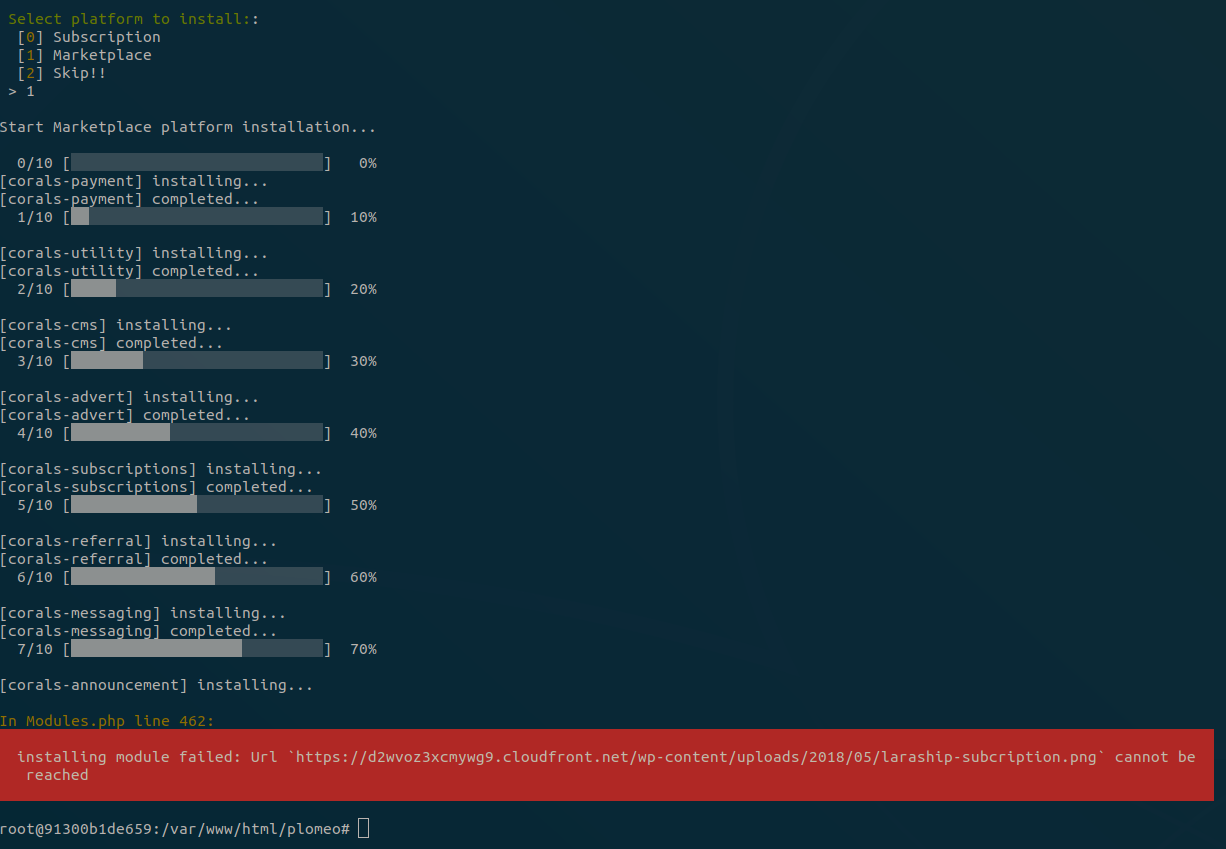The image size is (1226, 849).
Task: Click "[corals-subscriptions] completed..." line
Action: (157, 487)
